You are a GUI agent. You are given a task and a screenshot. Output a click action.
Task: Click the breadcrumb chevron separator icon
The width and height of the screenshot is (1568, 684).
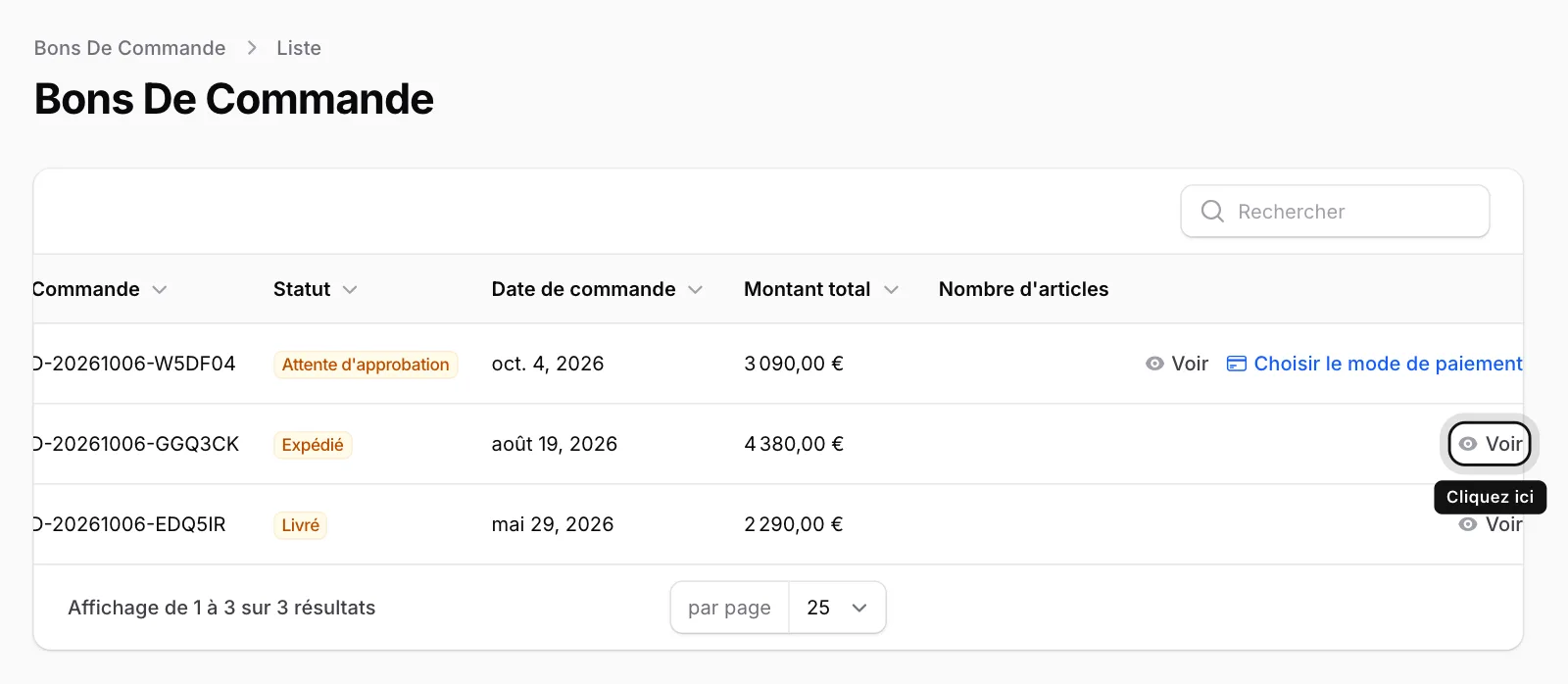coord(252,48)
